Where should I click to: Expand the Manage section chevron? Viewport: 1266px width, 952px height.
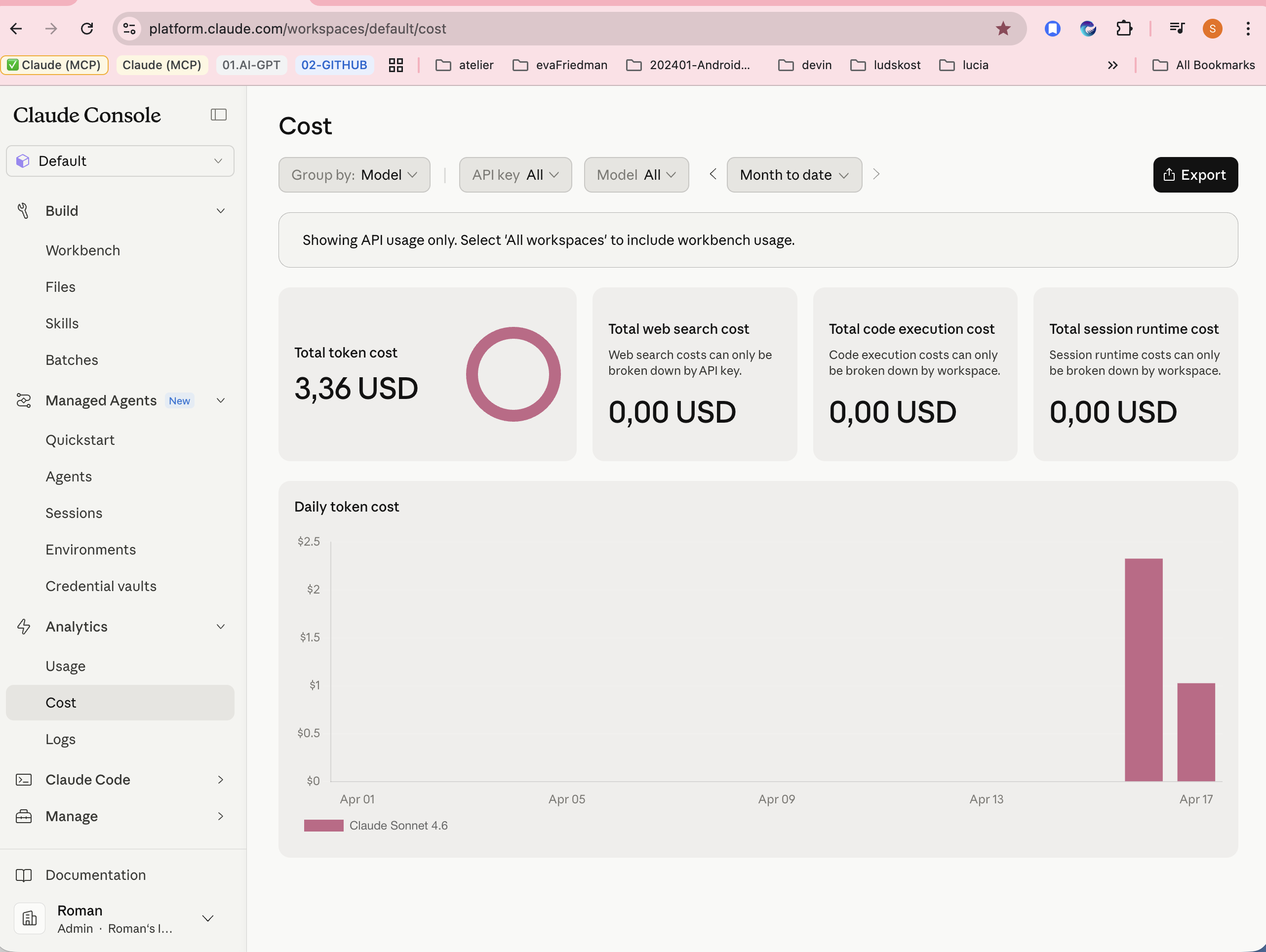coord(220,816)
